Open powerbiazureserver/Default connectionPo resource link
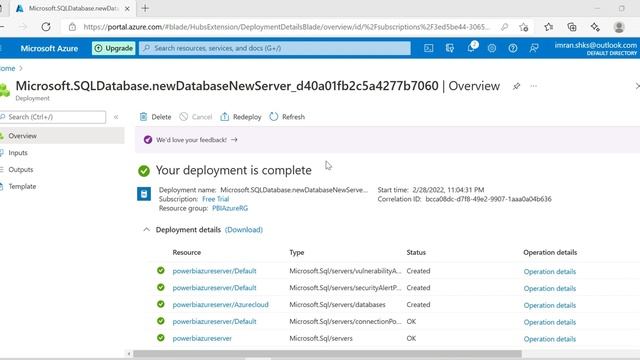The height and width of the screenshot is (360, 640). [214, 322]
